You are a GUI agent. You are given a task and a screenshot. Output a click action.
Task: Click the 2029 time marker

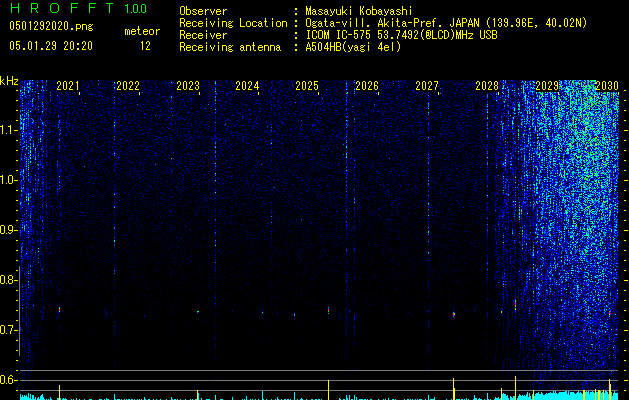(x=547, y=86)
